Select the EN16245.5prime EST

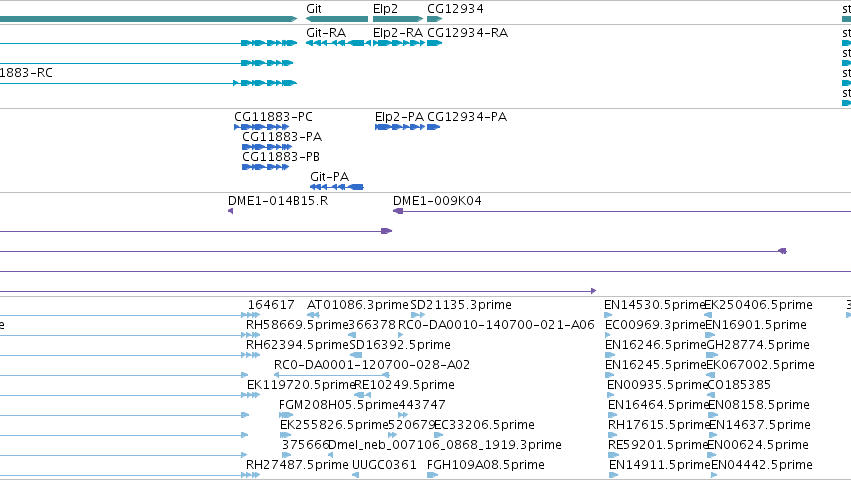(x=656, y=365)
